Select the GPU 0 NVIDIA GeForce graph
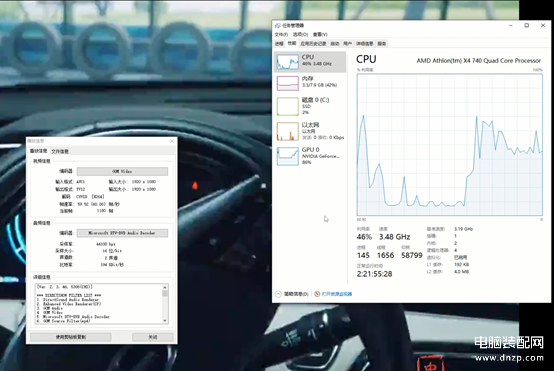 pos(287,156)
